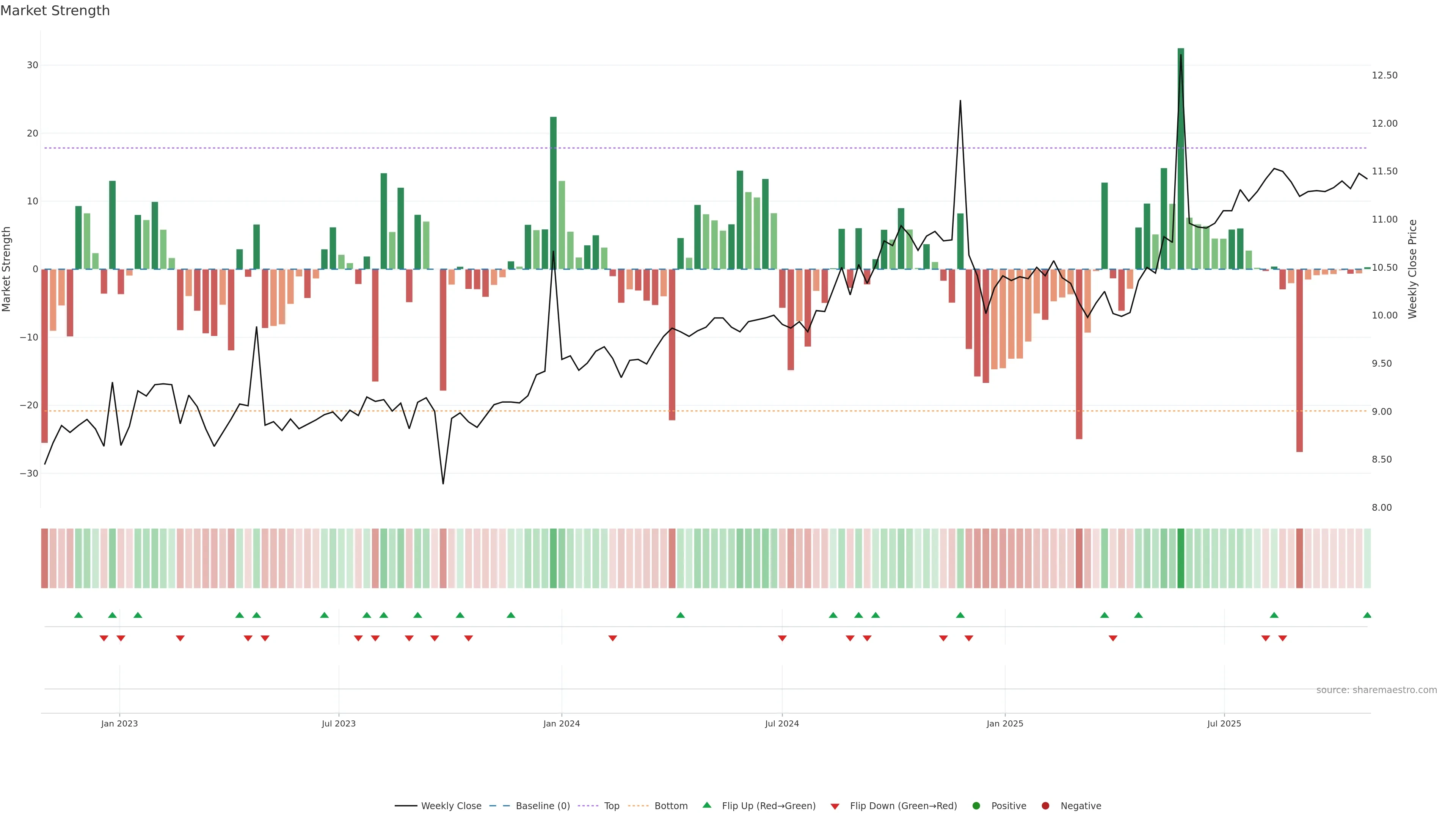The width and height of the screenshot is (1456, 819).
Task: Click the Weekly Close Price axis title
Action: click(1412, 269)
